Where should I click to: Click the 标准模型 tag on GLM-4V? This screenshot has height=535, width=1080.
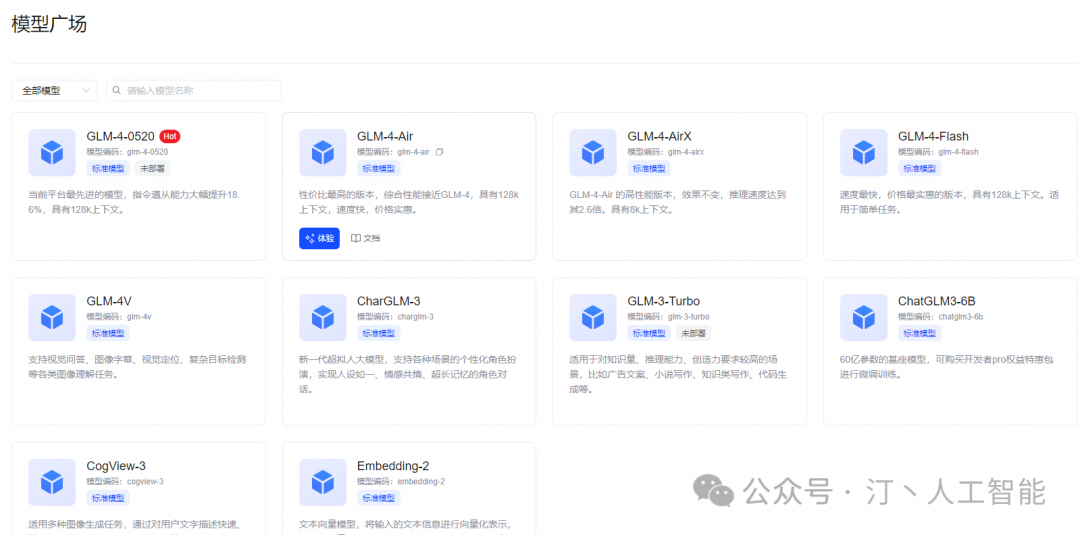108,333
